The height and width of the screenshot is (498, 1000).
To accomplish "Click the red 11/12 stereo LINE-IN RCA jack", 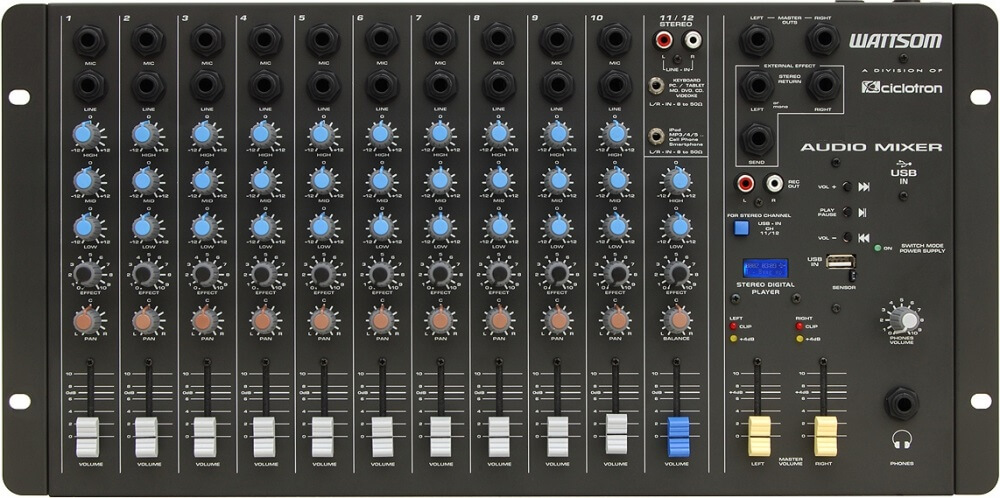I will [663, 41].
